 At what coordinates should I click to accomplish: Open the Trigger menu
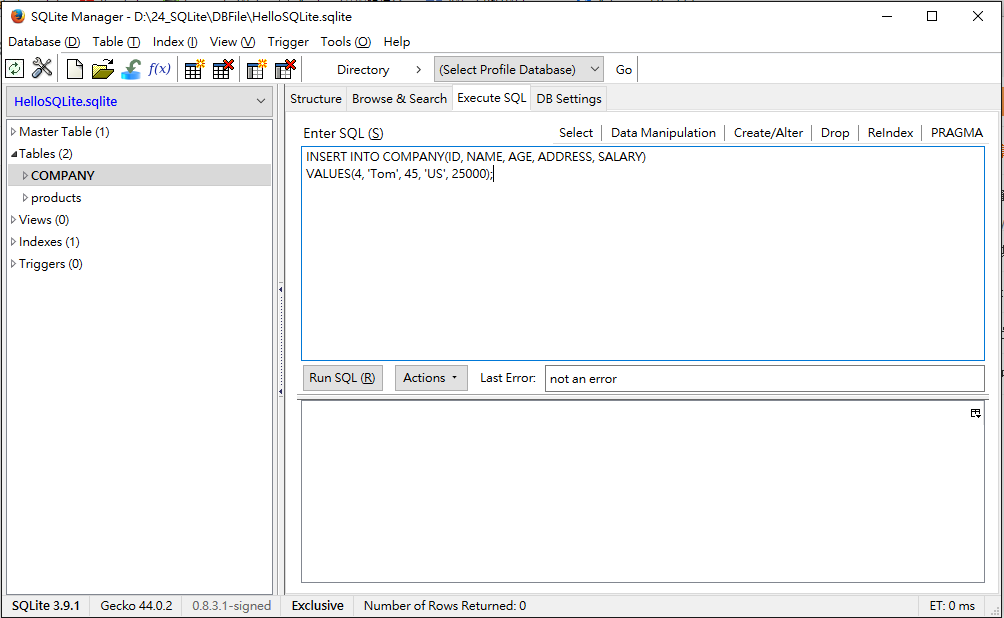point(288,42)
